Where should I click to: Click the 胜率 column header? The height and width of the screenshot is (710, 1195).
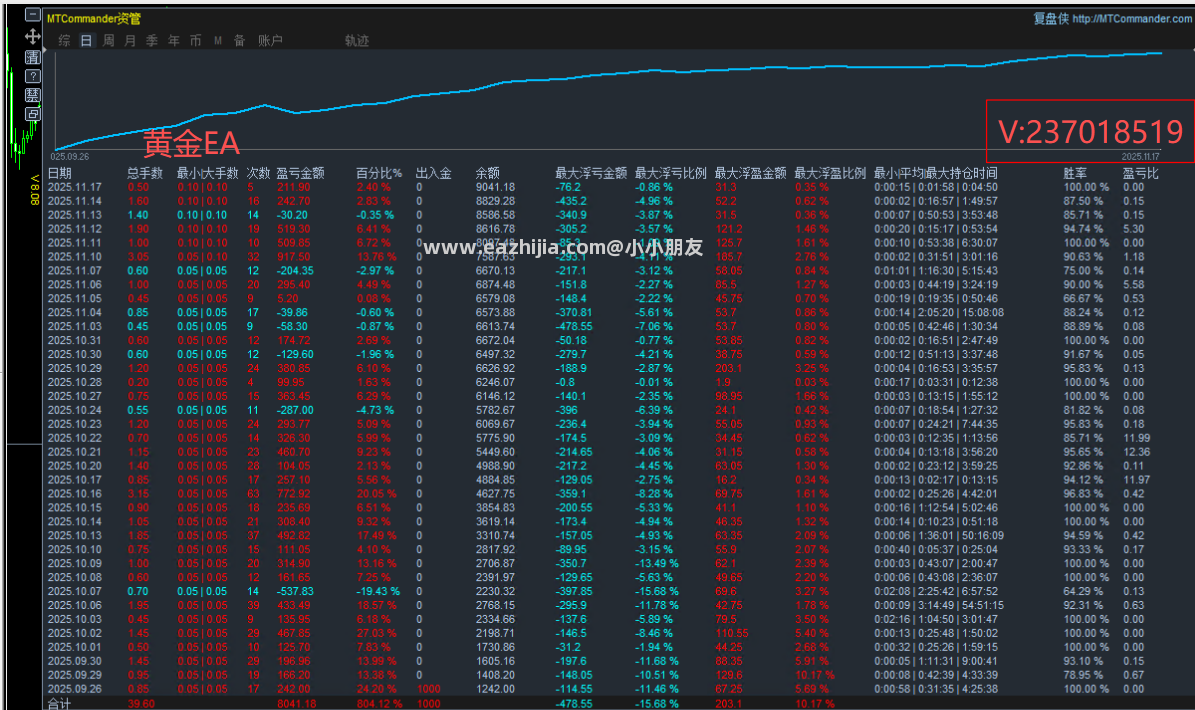click(1075, 173)
